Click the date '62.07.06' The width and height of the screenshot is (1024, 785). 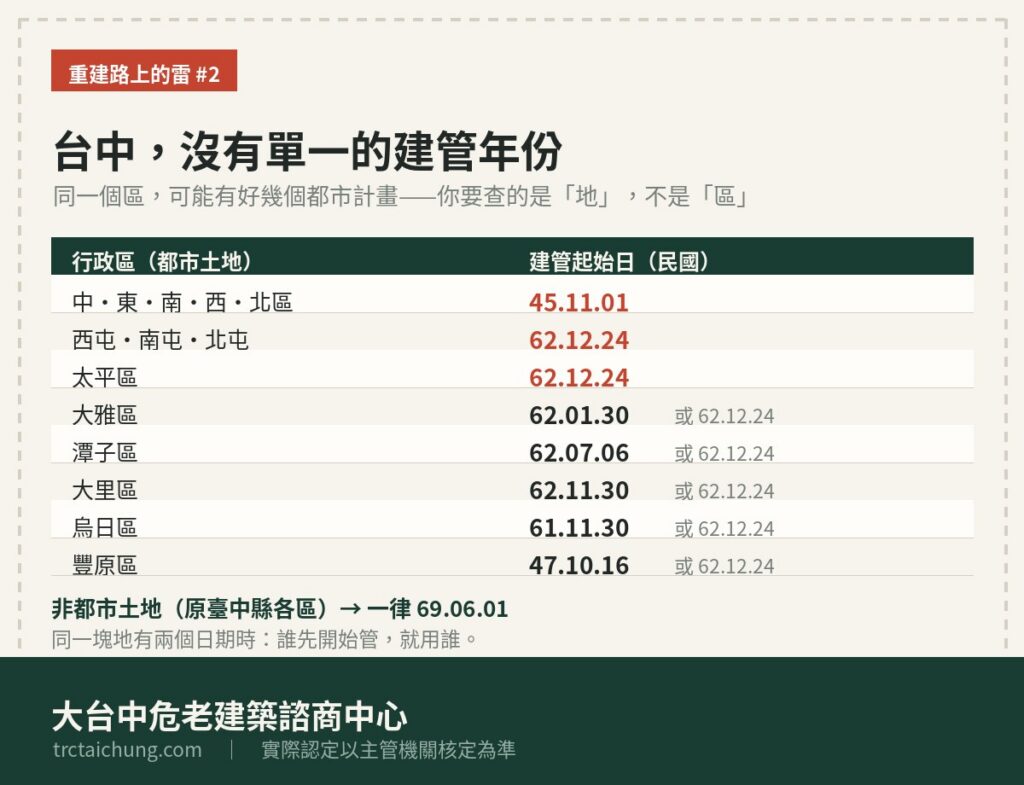click(579, 453)
